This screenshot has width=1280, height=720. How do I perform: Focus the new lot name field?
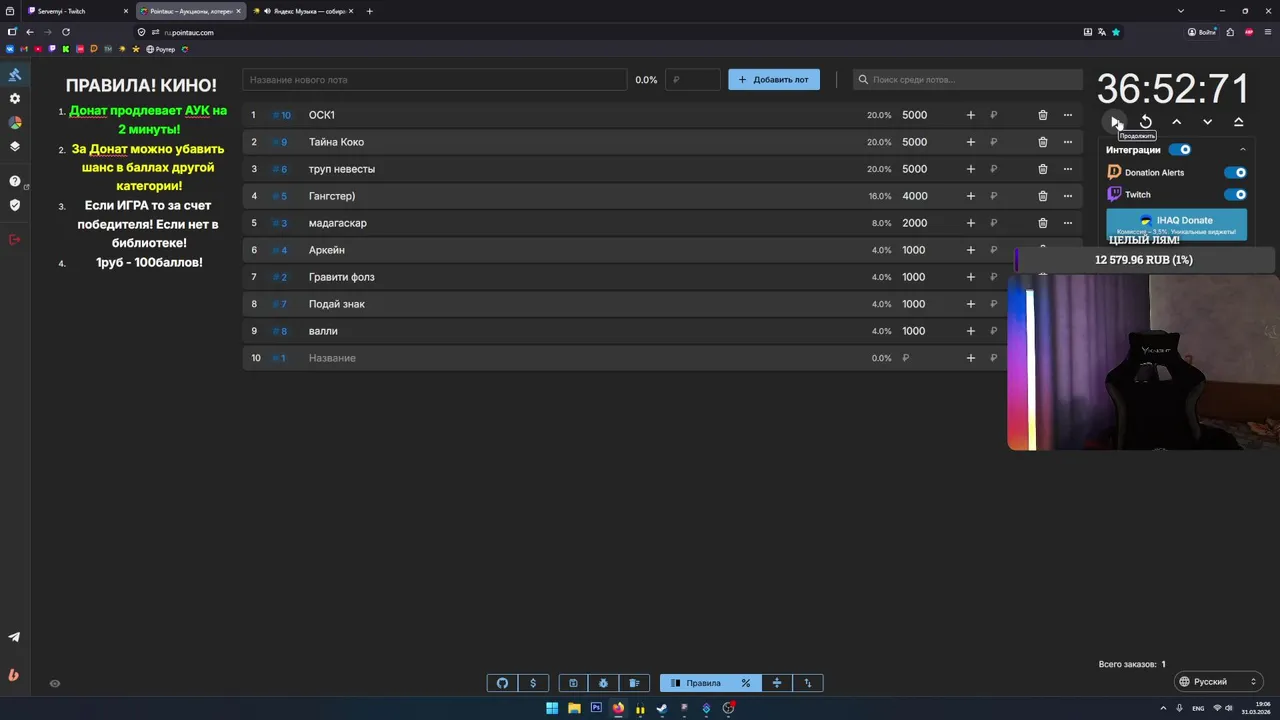435,80
